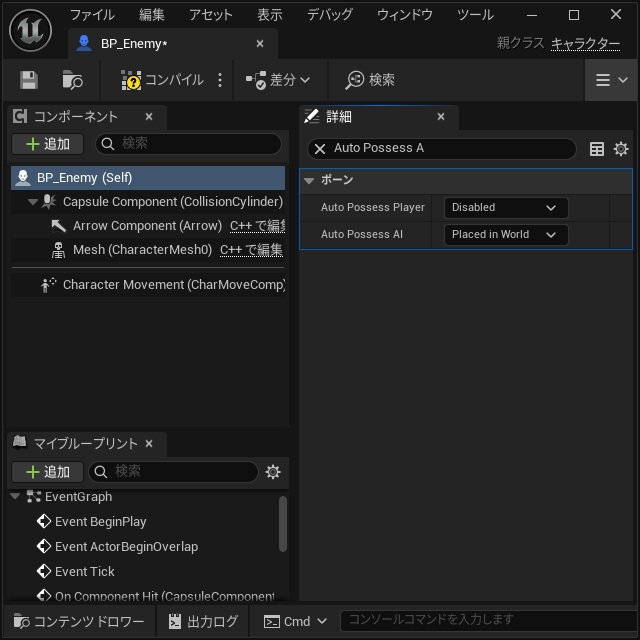The height and width of the screenshot is (640, 640).
Task: Click 追加 button in My Blueprint panel
Action: tap(48, 472)
